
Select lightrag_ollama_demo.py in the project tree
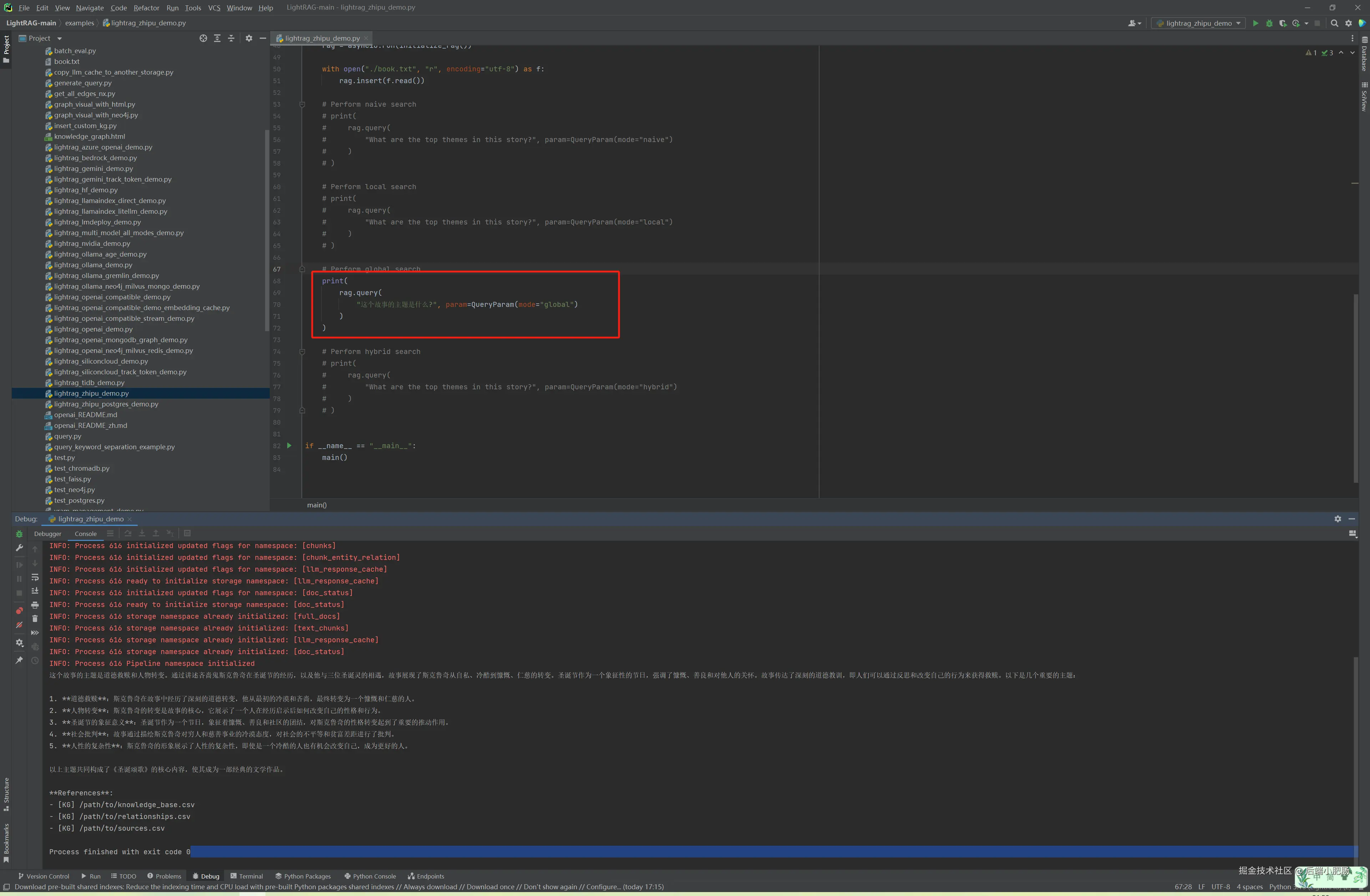point(93,265)
